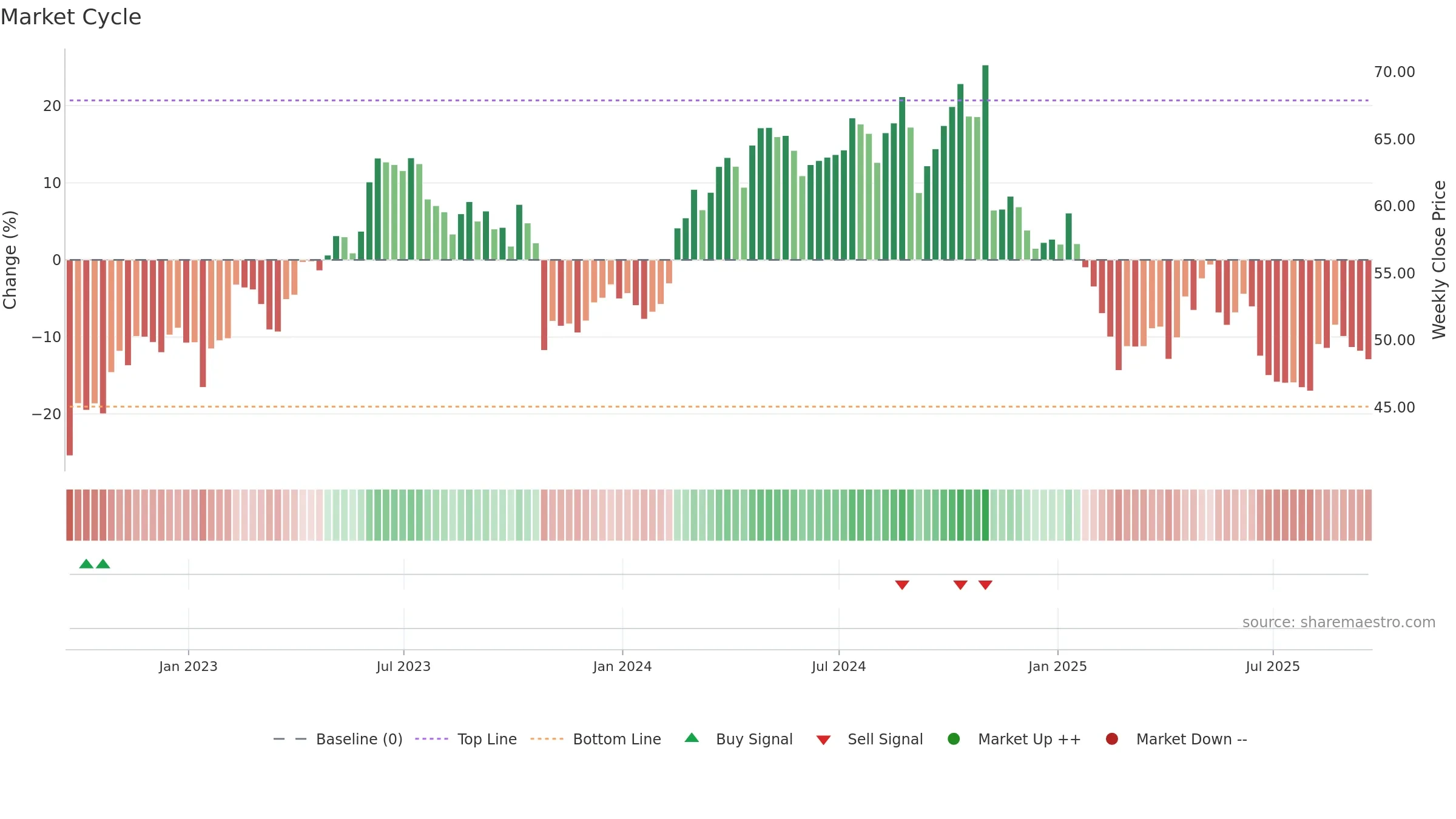This screenshot has height=819, width=1456.
Task: Click the −10 label on the change axis
Action: click(x=47, y=337)
